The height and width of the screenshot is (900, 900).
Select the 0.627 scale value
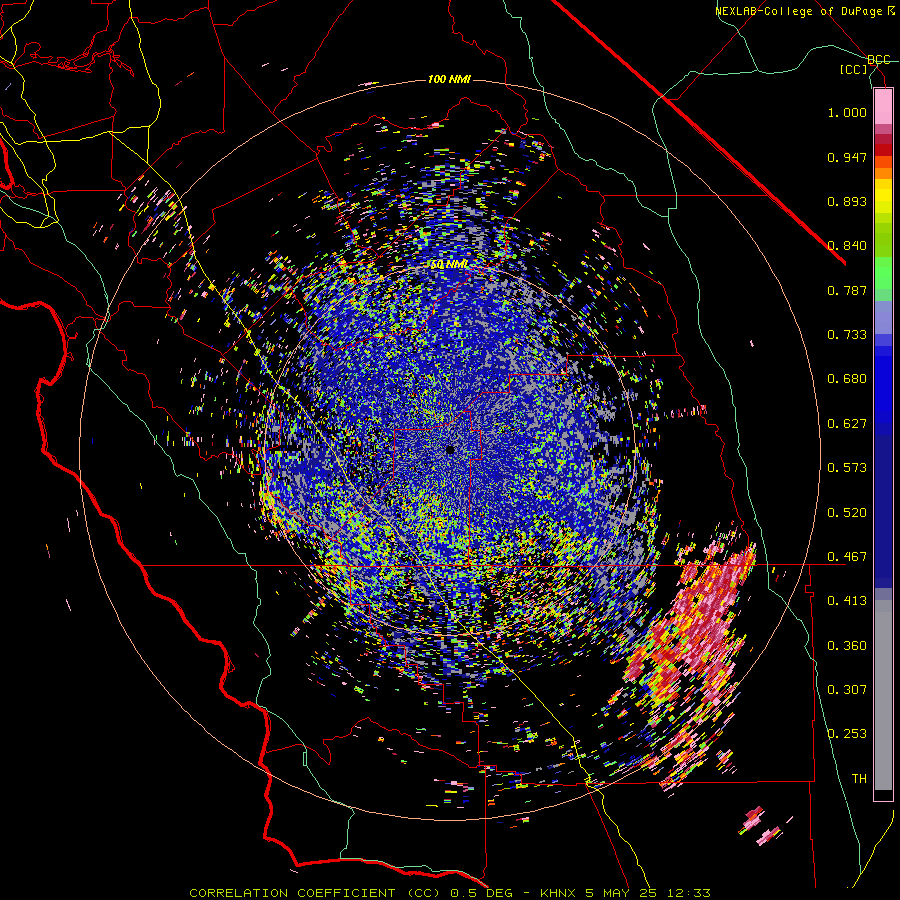[x=847, y=424]
